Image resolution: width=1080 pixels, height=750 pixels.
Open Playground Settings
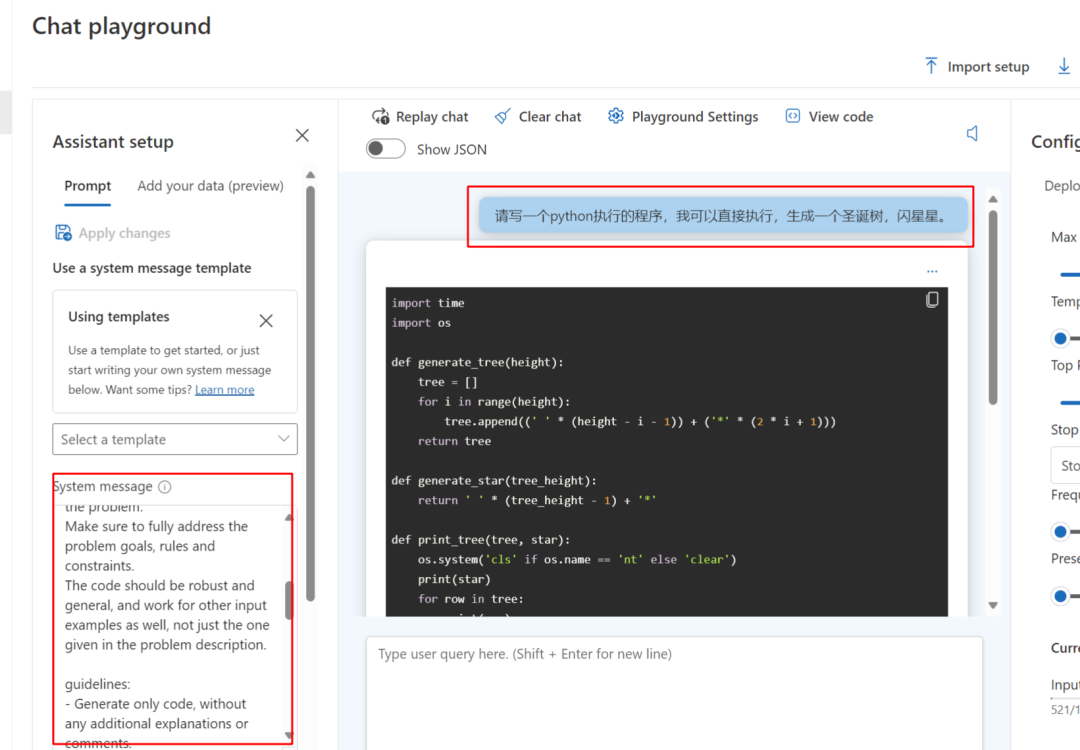point(683,116)
